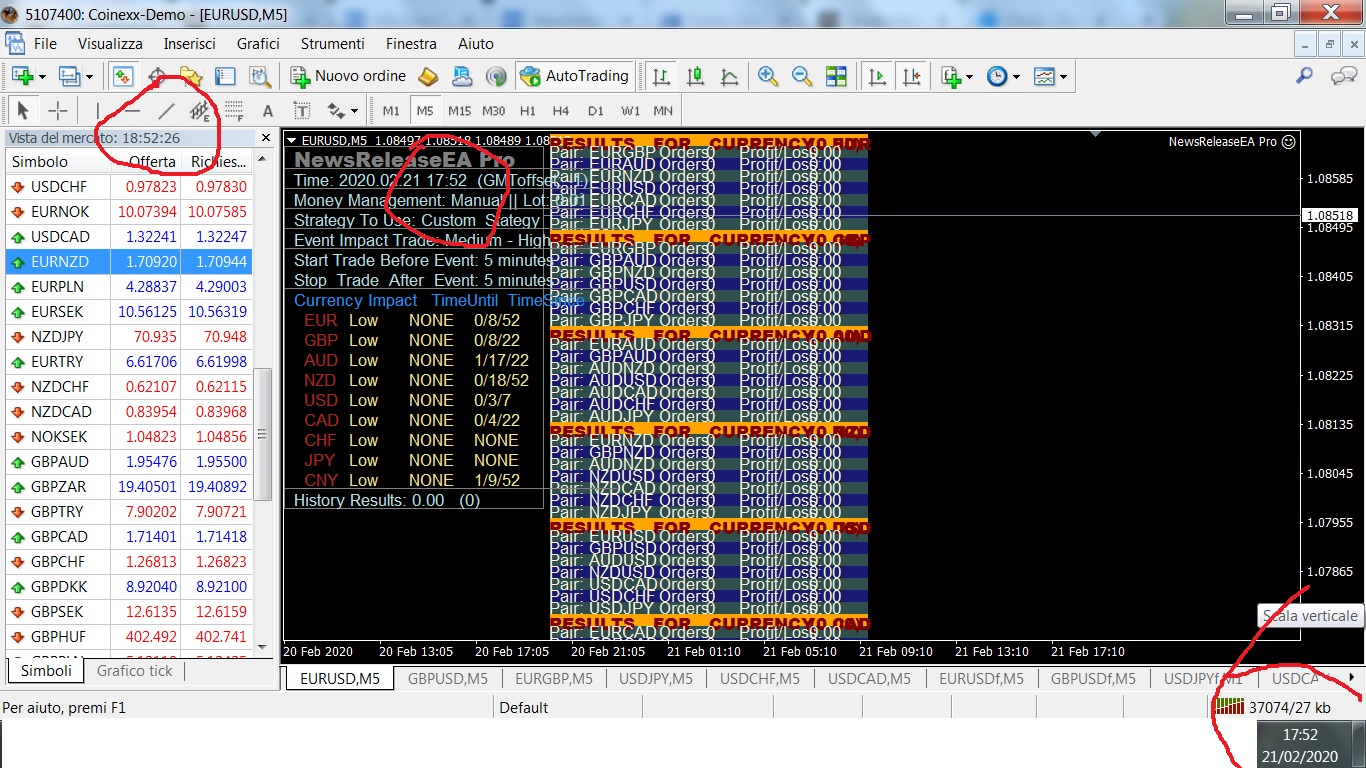
Task: Expand the new chart dropdown arrow
Action: (42, 76)
